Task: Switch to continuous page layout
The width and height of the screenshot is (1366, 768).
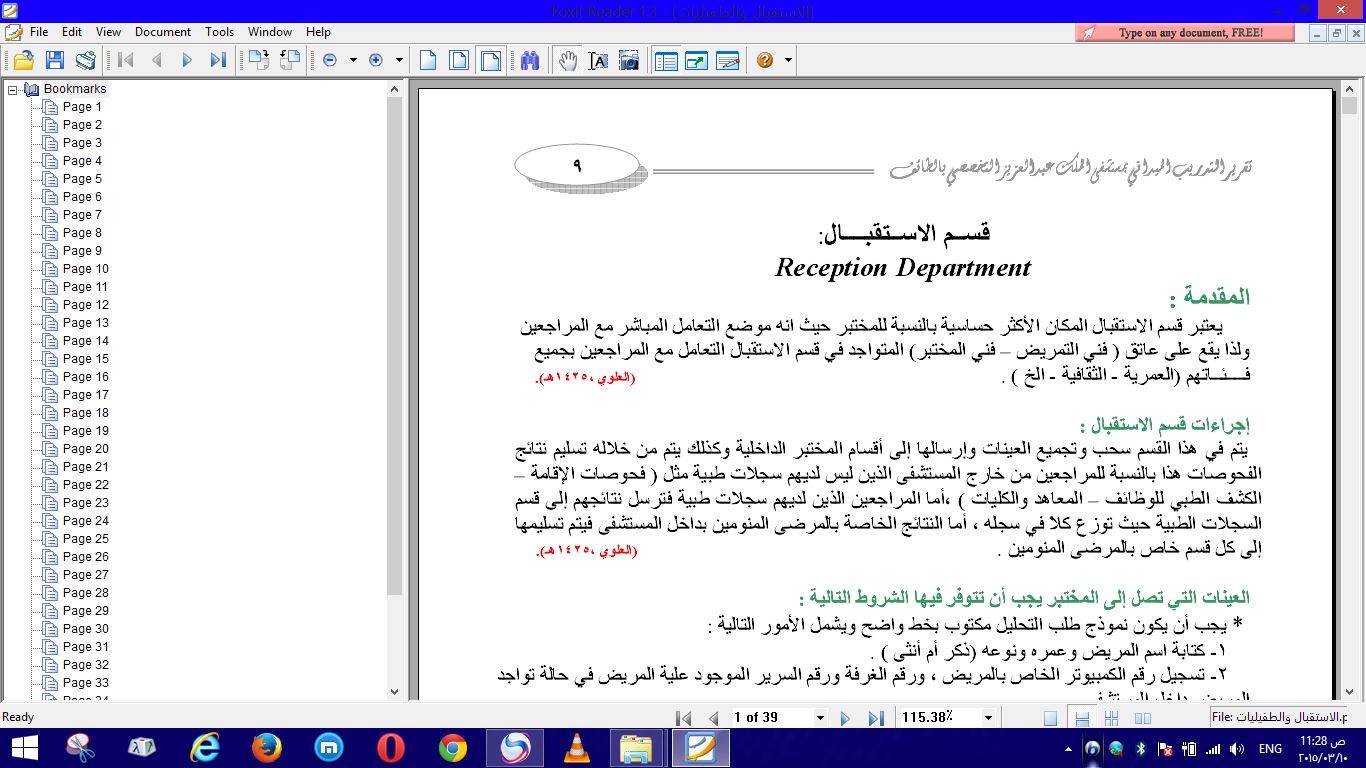Action: pos(1081,718)
